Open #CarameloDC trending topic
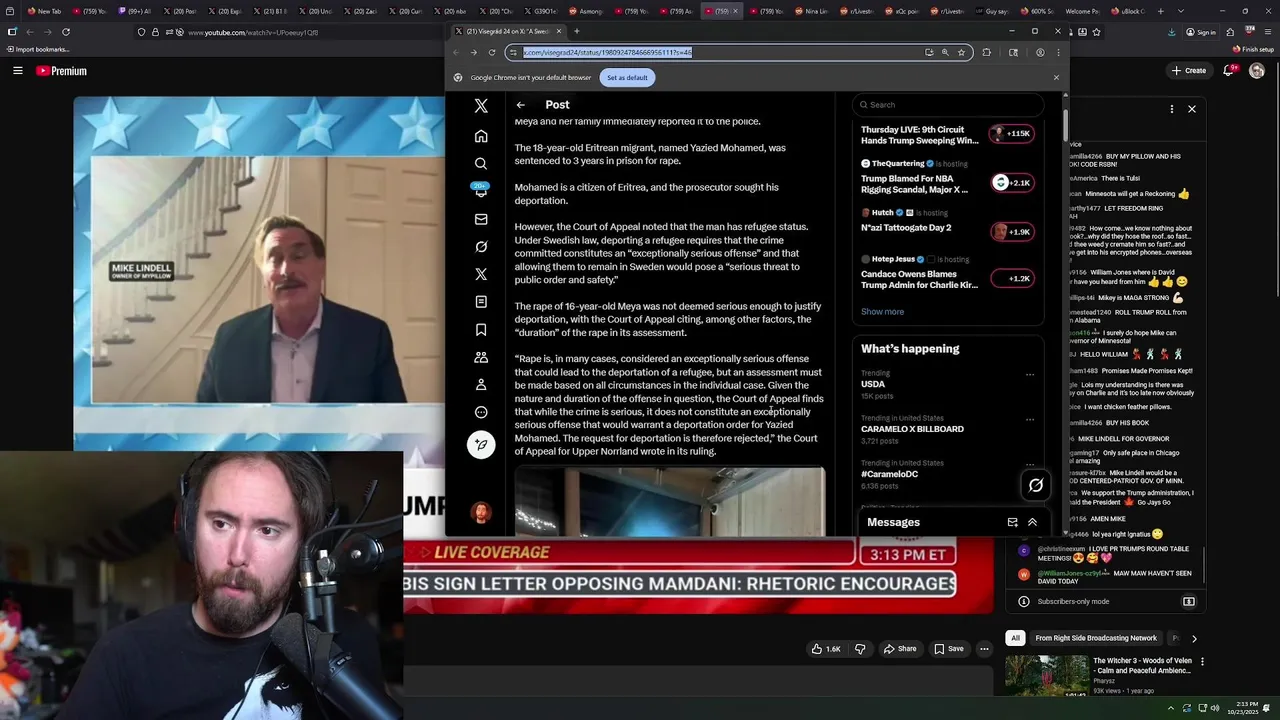This screenshot has height=720, width=1280. (889, 474)
